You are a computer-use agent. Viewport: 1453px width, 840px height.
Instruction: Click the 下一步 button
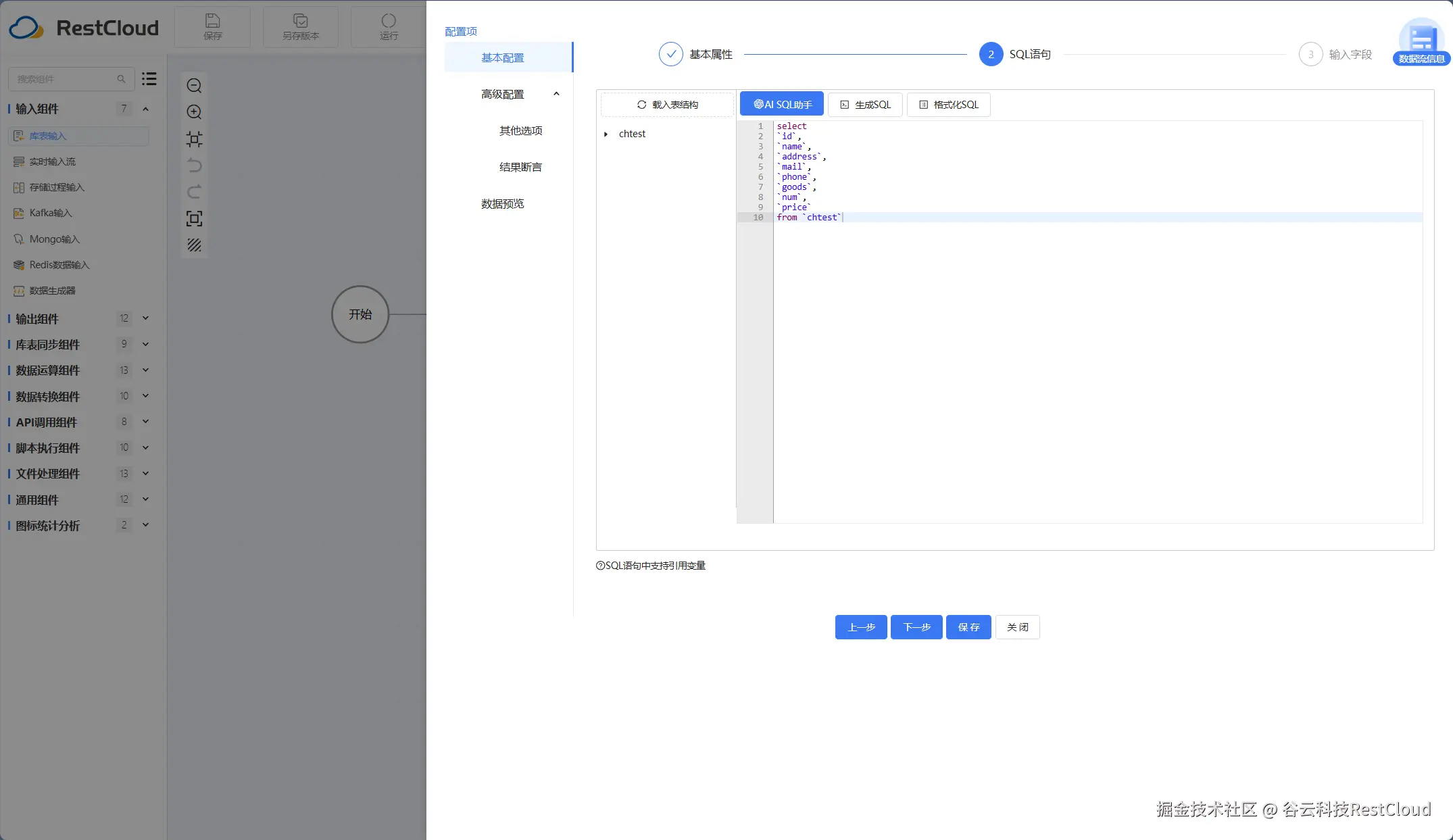click(x=916, y=627)
